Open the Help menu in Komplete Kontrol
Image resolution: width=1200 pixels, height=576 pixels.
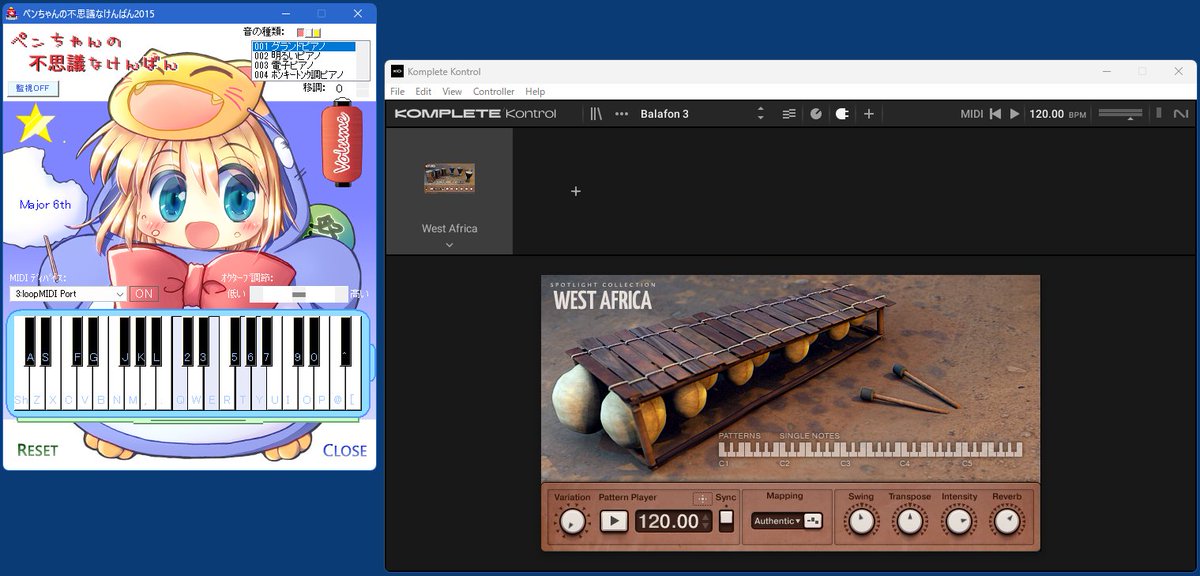point(536,92)
